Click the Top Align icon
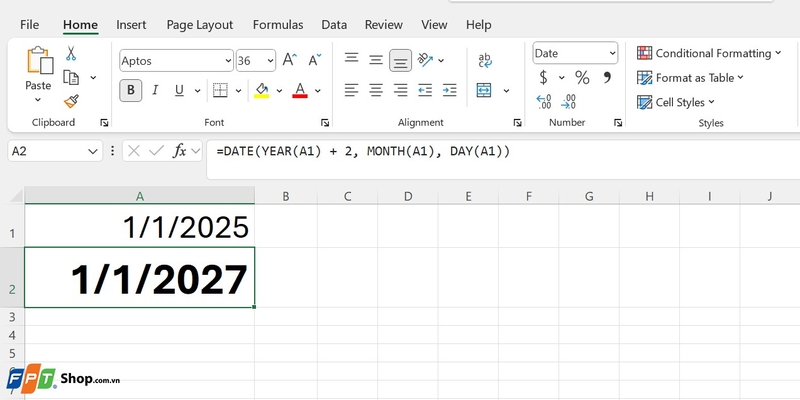 click(351, 57)
